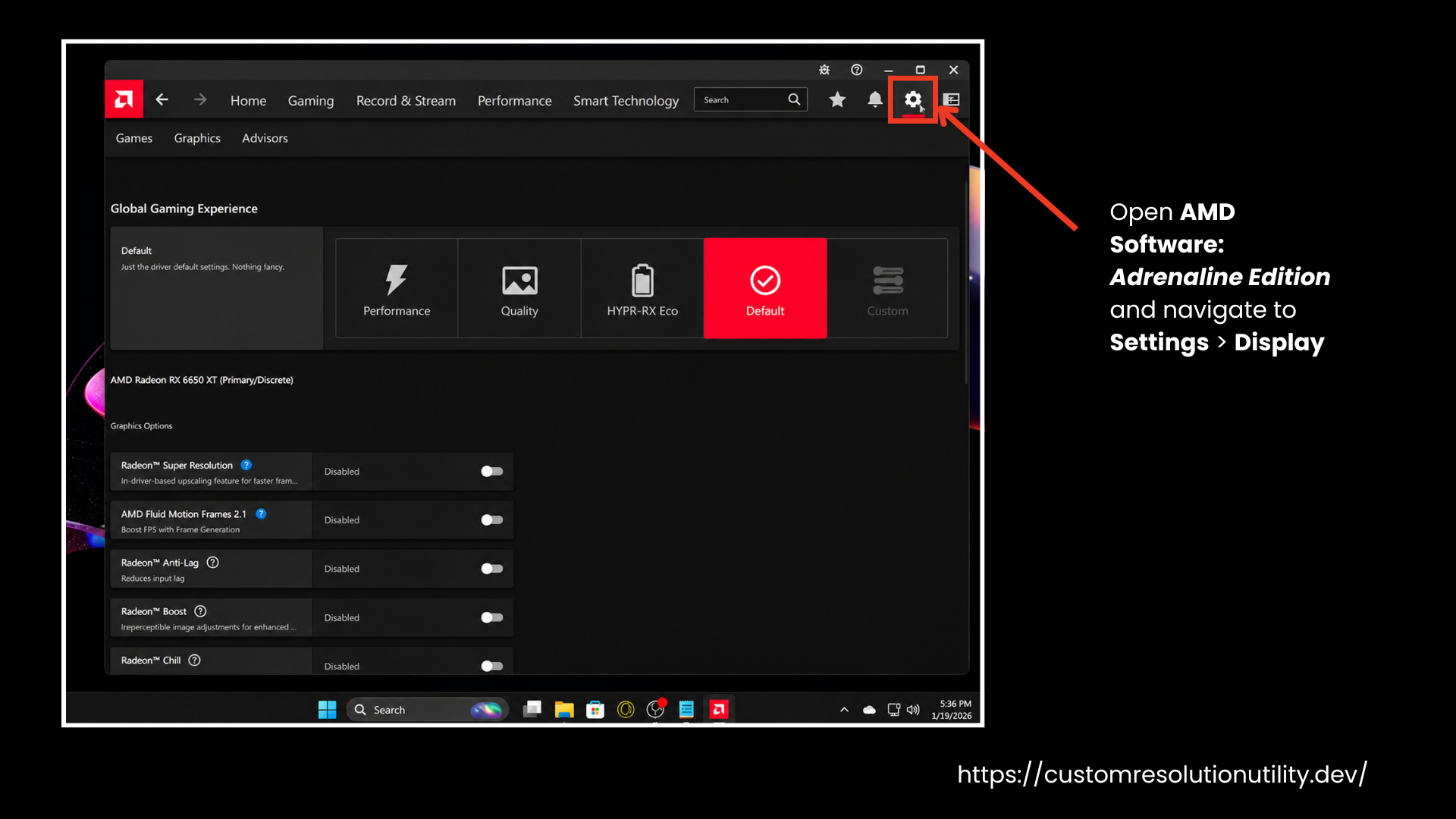Viewport: 1456px width, 819px height.
Task: Select the Custom sliders profile
Action: pyautogui.click(x=887, y=288)
